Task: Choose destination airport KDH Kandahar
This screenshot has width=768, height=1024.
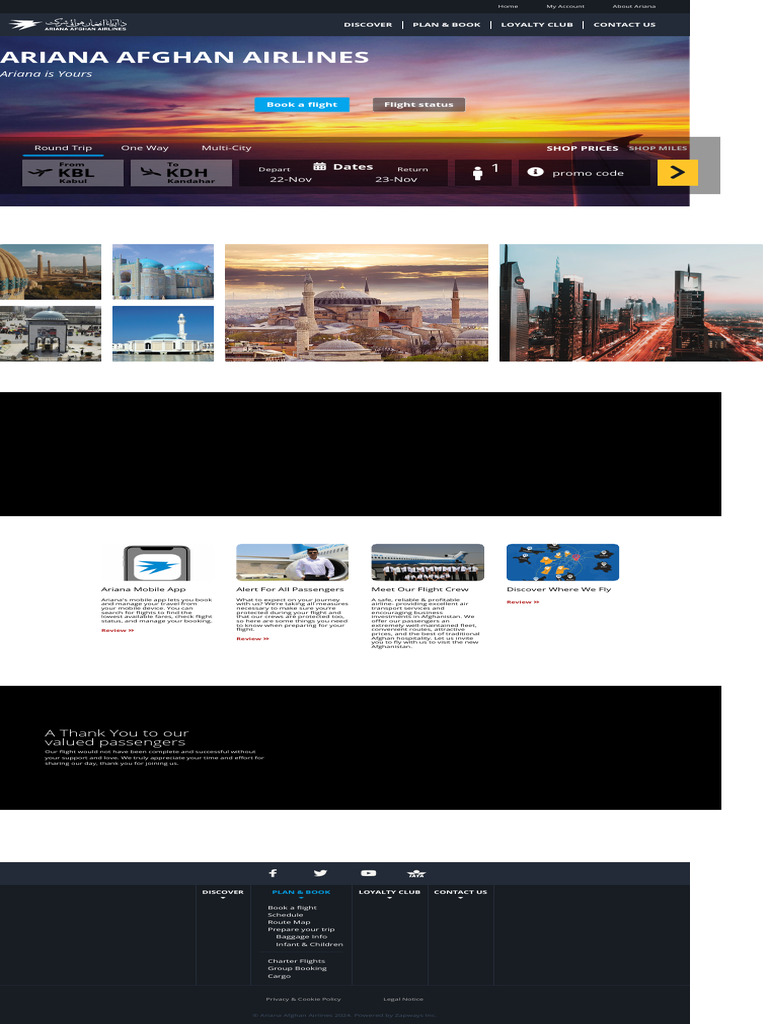Action: click(x=181, y=173)
